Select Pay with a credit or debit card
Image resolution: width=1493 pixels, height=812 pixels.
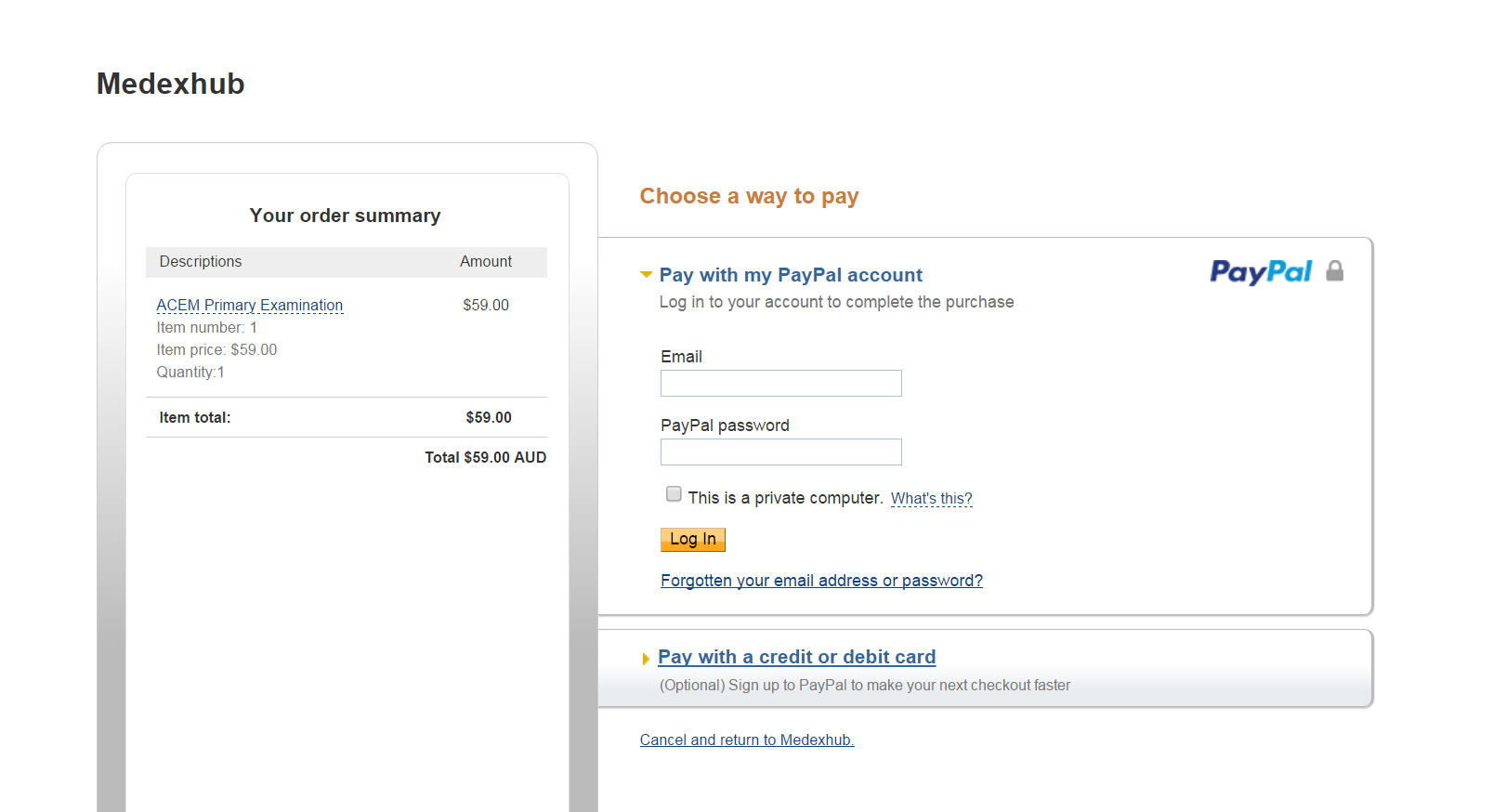coord(797,657)
